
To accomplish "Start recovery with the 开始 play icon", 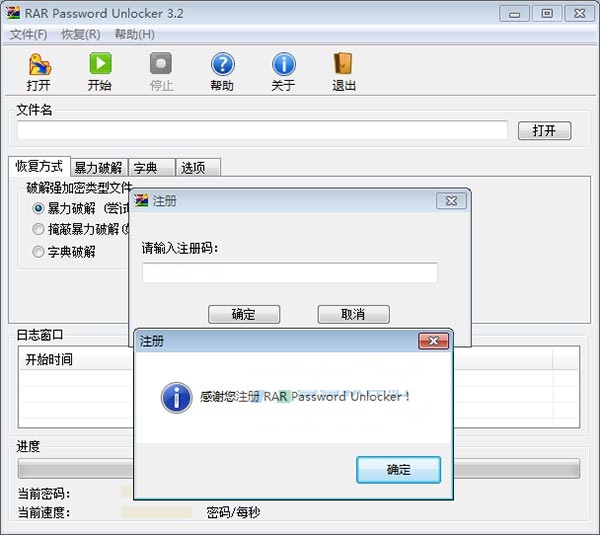I will tap(100, 63).
